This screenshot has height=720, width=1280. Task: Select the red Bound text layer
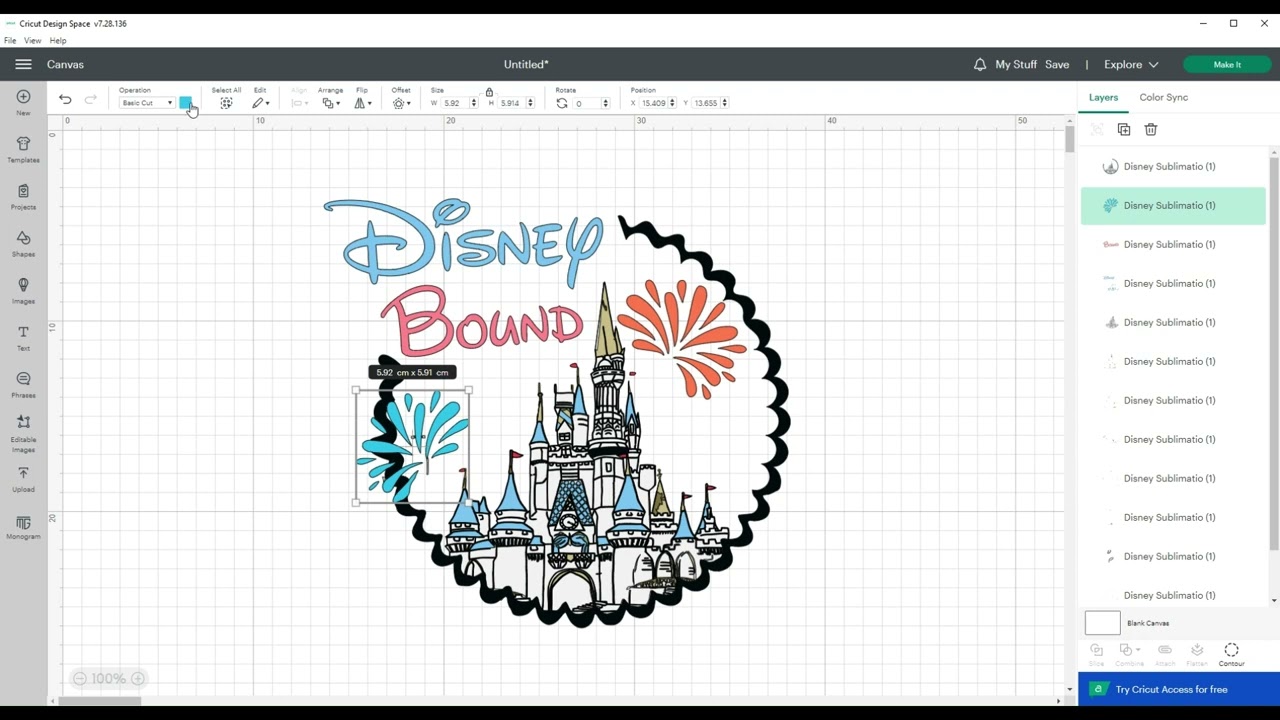coord(1173,244)
